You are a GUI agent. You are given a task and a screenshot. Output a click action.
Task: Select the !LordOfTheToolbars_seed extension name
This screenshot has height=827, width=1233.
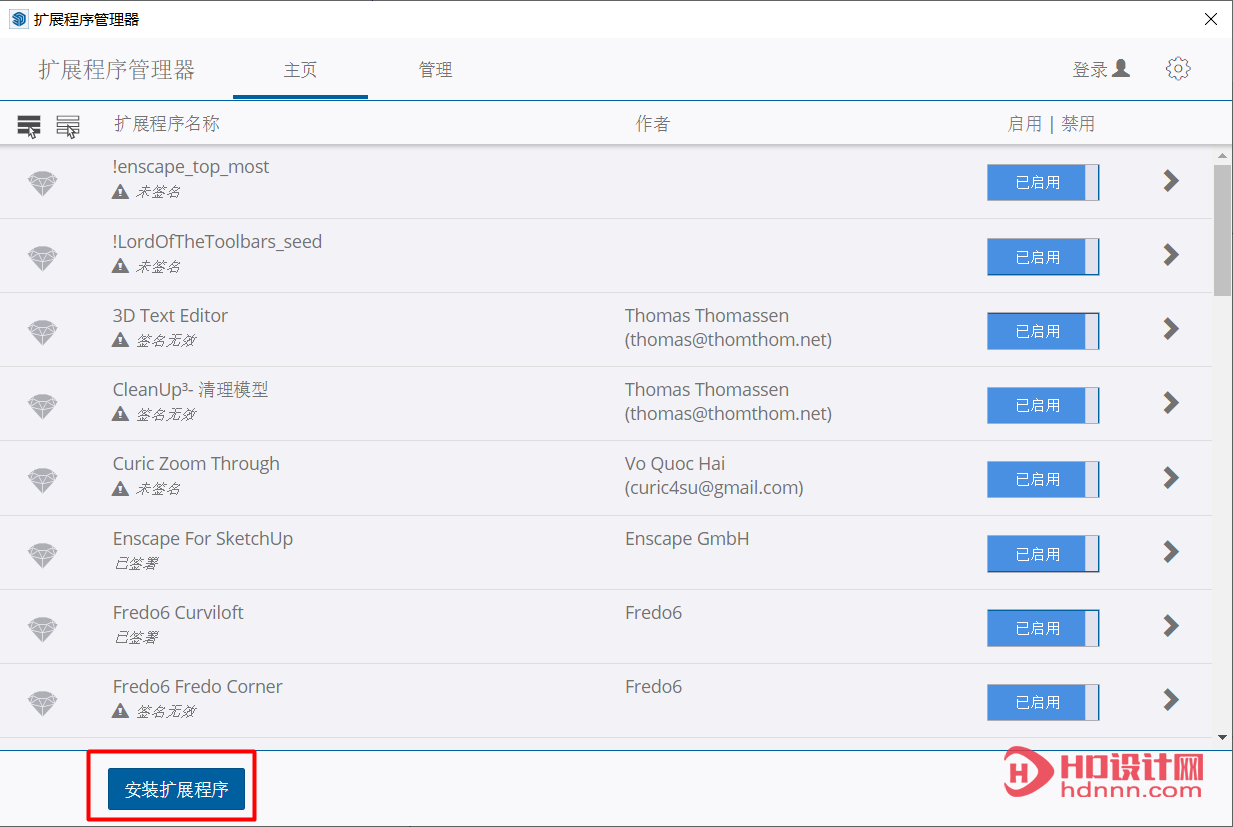click(x=217, y=241)
